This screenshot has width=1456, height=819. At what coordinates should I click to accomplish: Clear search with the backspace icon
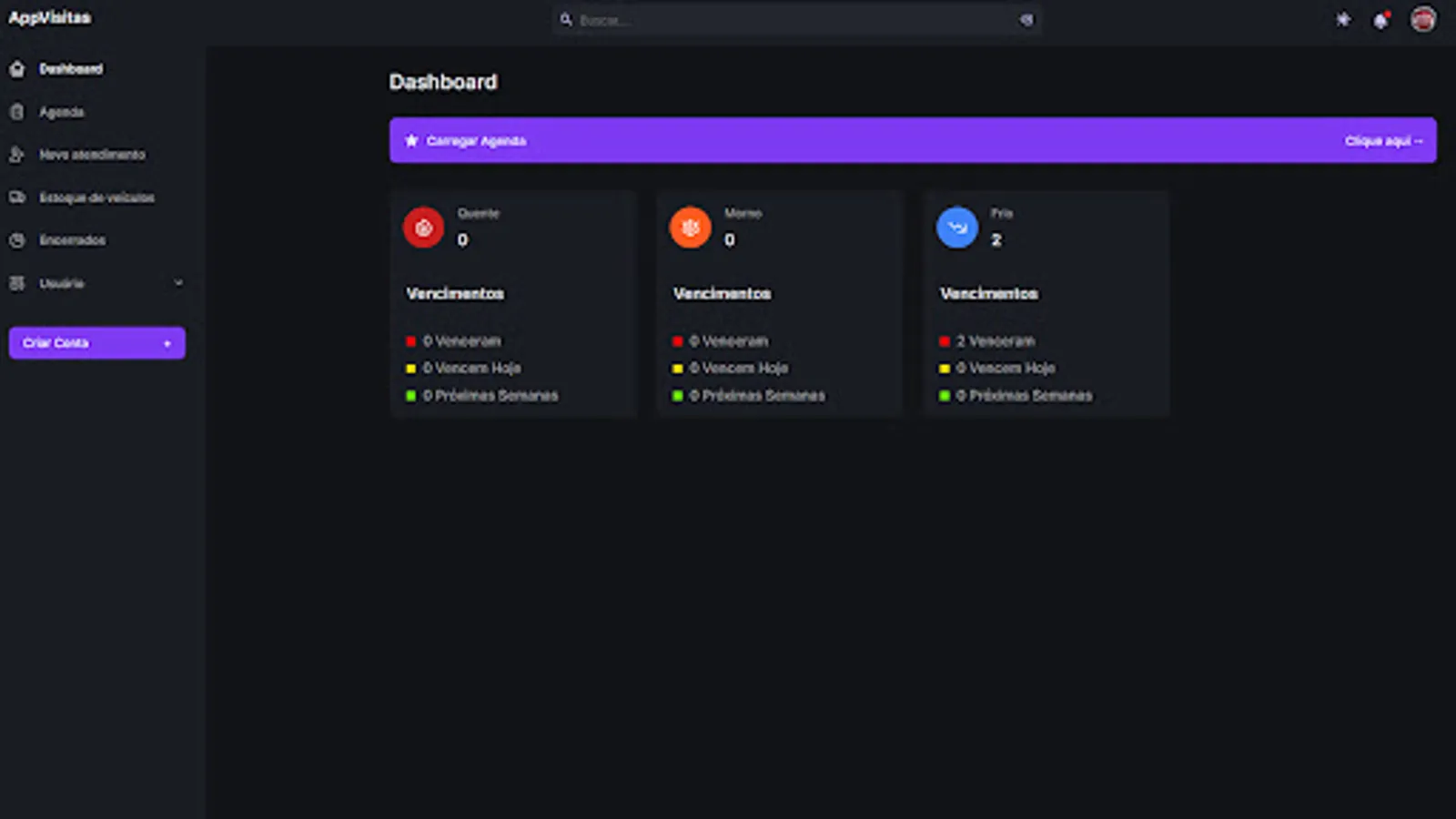tap(1026, 19)
